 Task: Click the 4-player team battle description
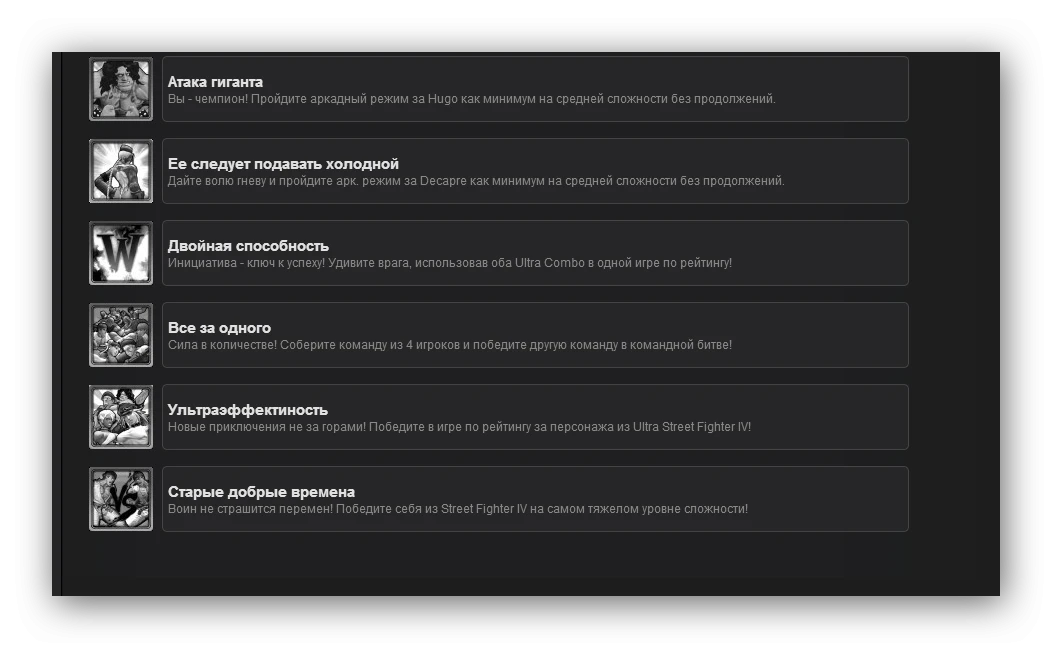pyautogui.click(x=450, y=345)
